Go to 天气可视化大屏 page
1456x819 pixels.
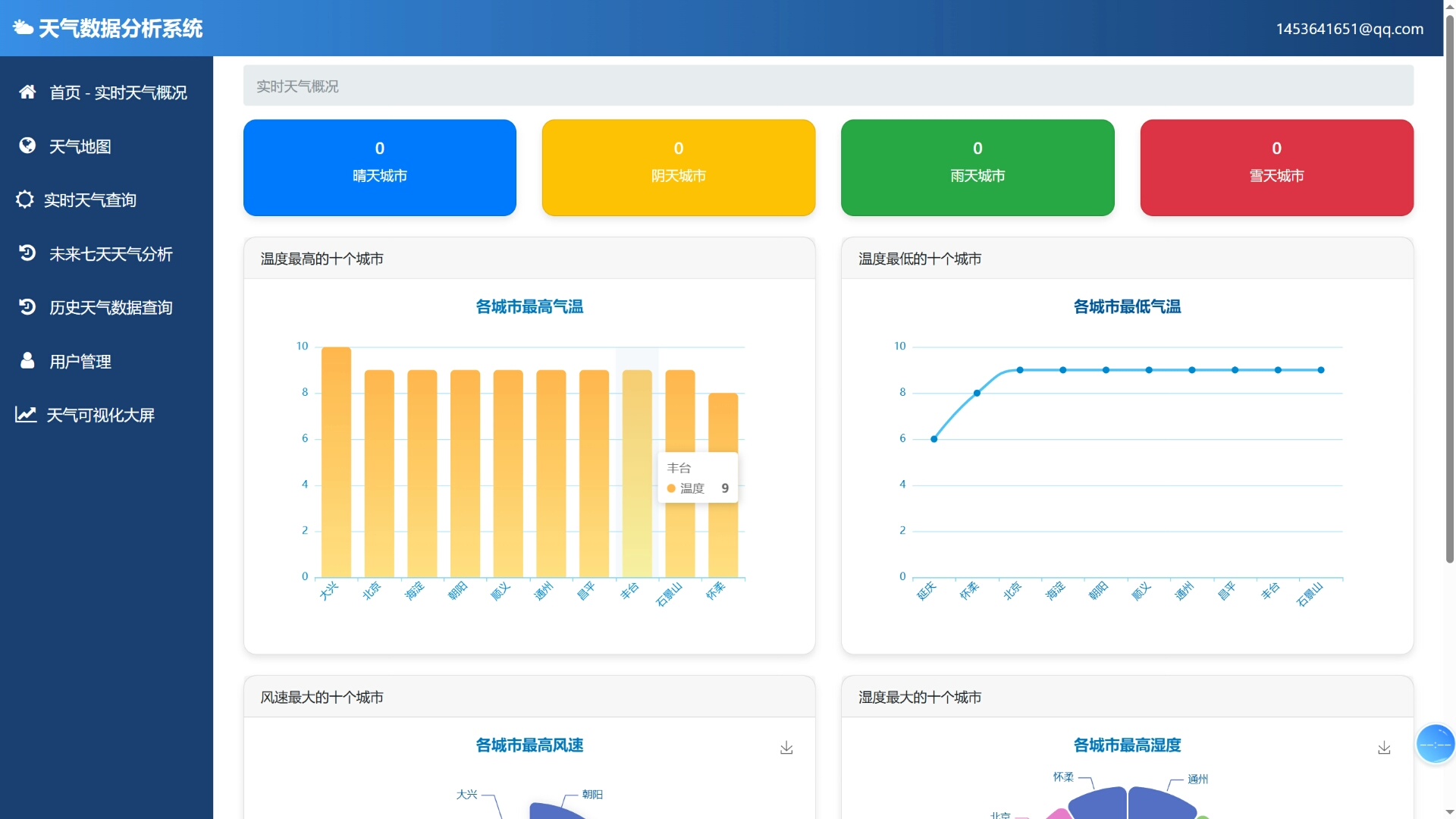(x=100, y=416)
